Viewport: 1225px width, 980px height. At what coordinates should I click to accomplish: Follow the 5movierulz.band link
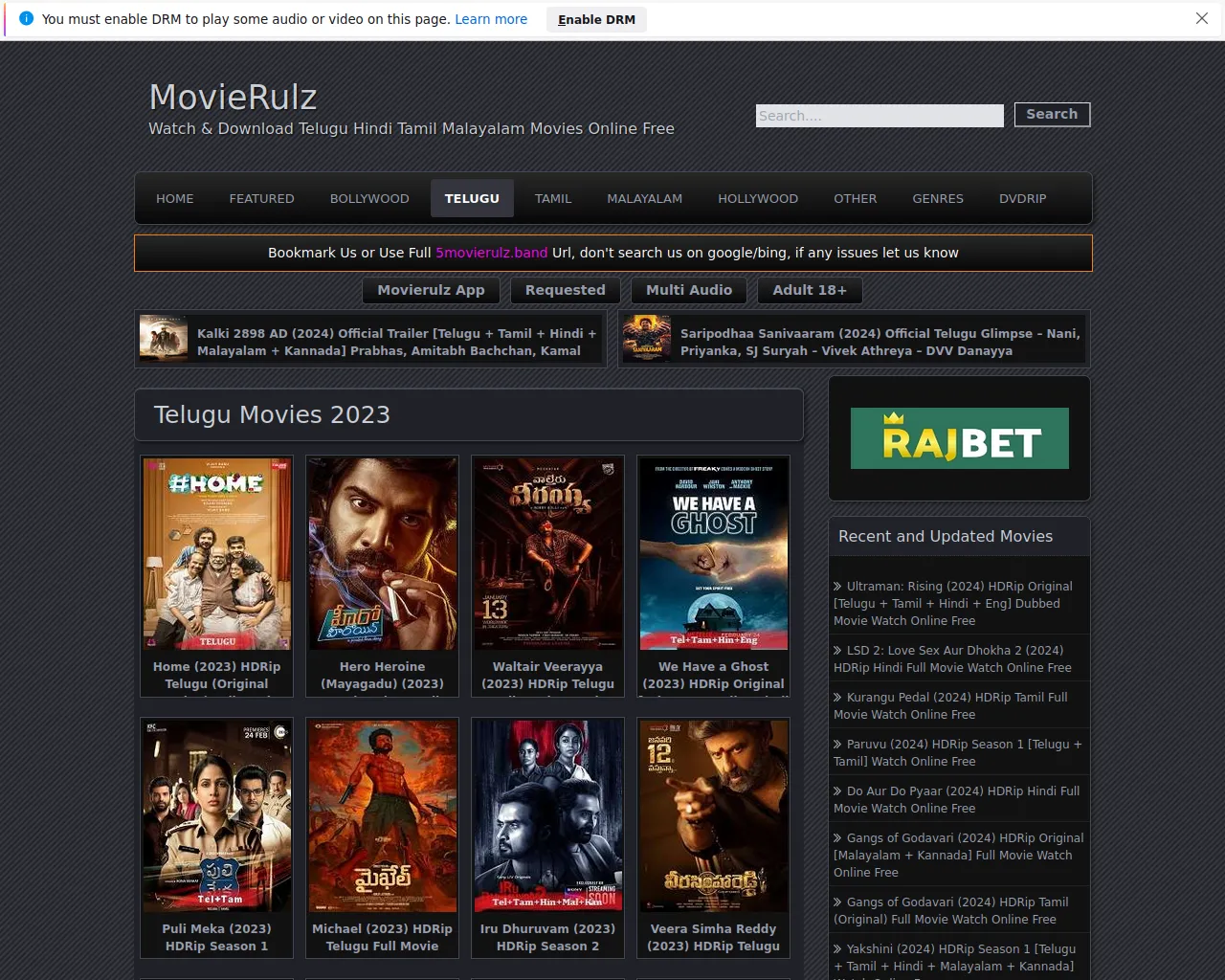pyautogui.click(x=492, y=253)
